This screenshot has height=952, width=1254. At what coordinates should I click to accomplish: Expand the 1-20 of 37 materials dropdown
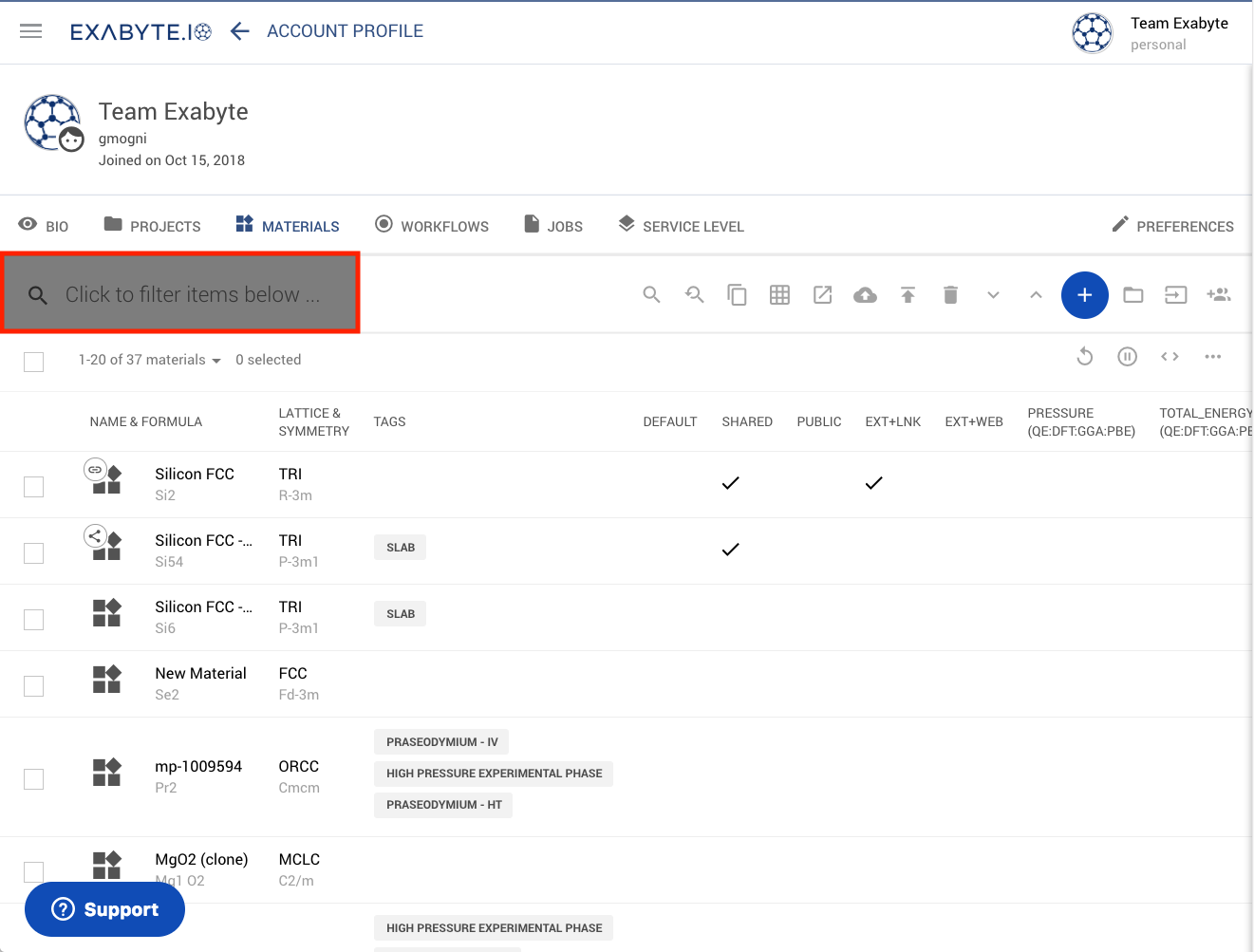pyautogui.click(x=150, y=361)
